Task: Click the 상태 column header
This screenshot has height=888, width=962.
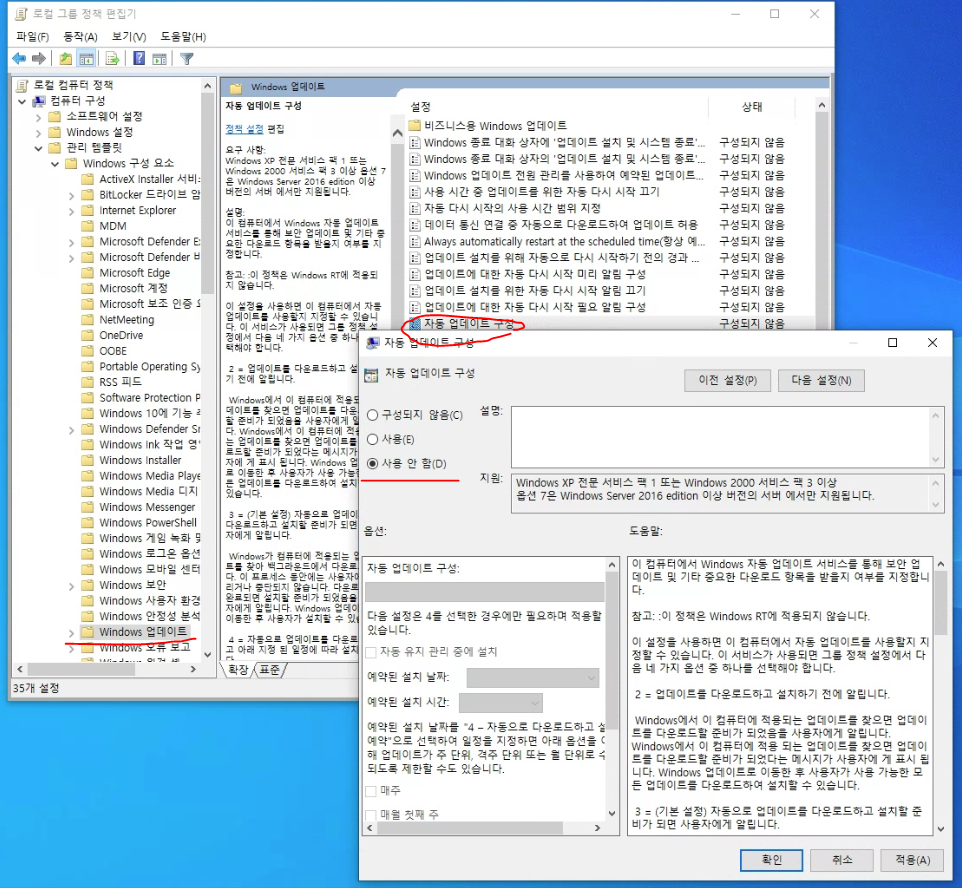Action: pyautogui.click(x=753, y=107)
